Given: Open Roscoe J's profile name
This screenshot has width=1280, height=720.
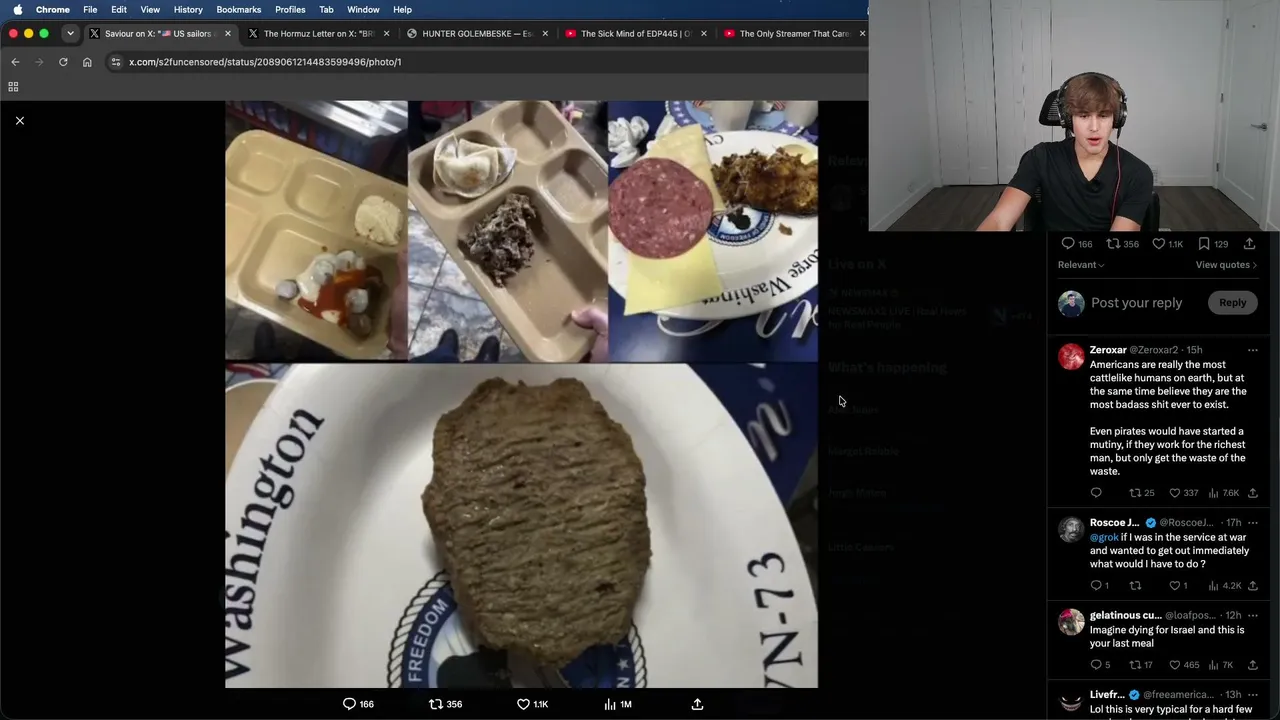Looking at the screenshot, I should 1114,523.
